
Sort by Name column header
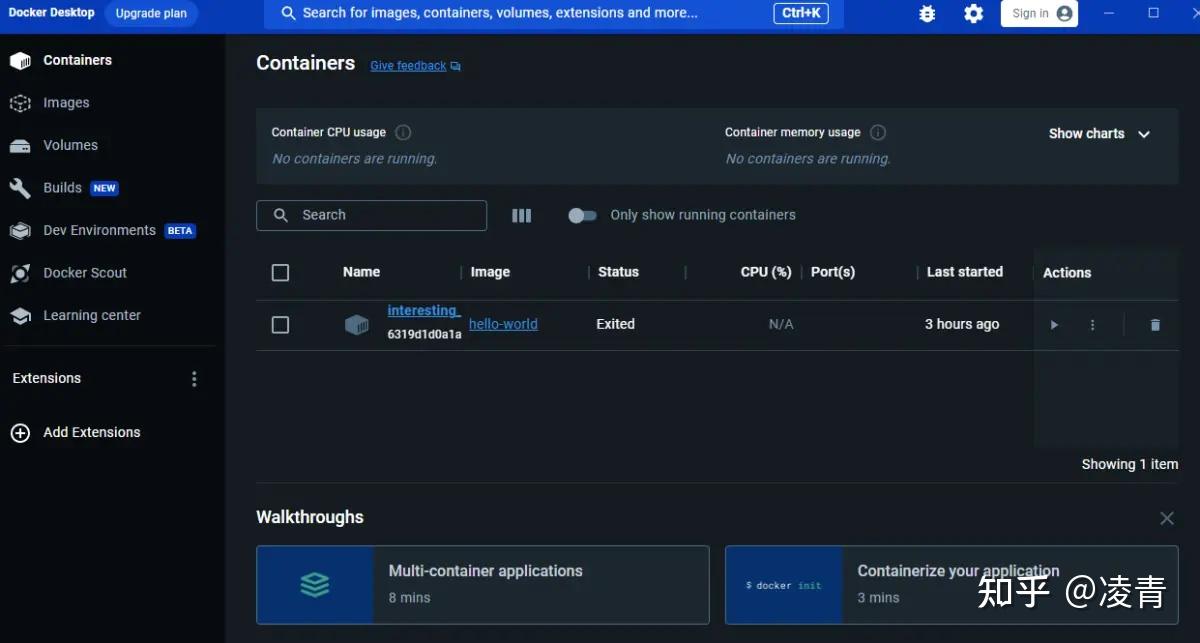click(361, 272)
